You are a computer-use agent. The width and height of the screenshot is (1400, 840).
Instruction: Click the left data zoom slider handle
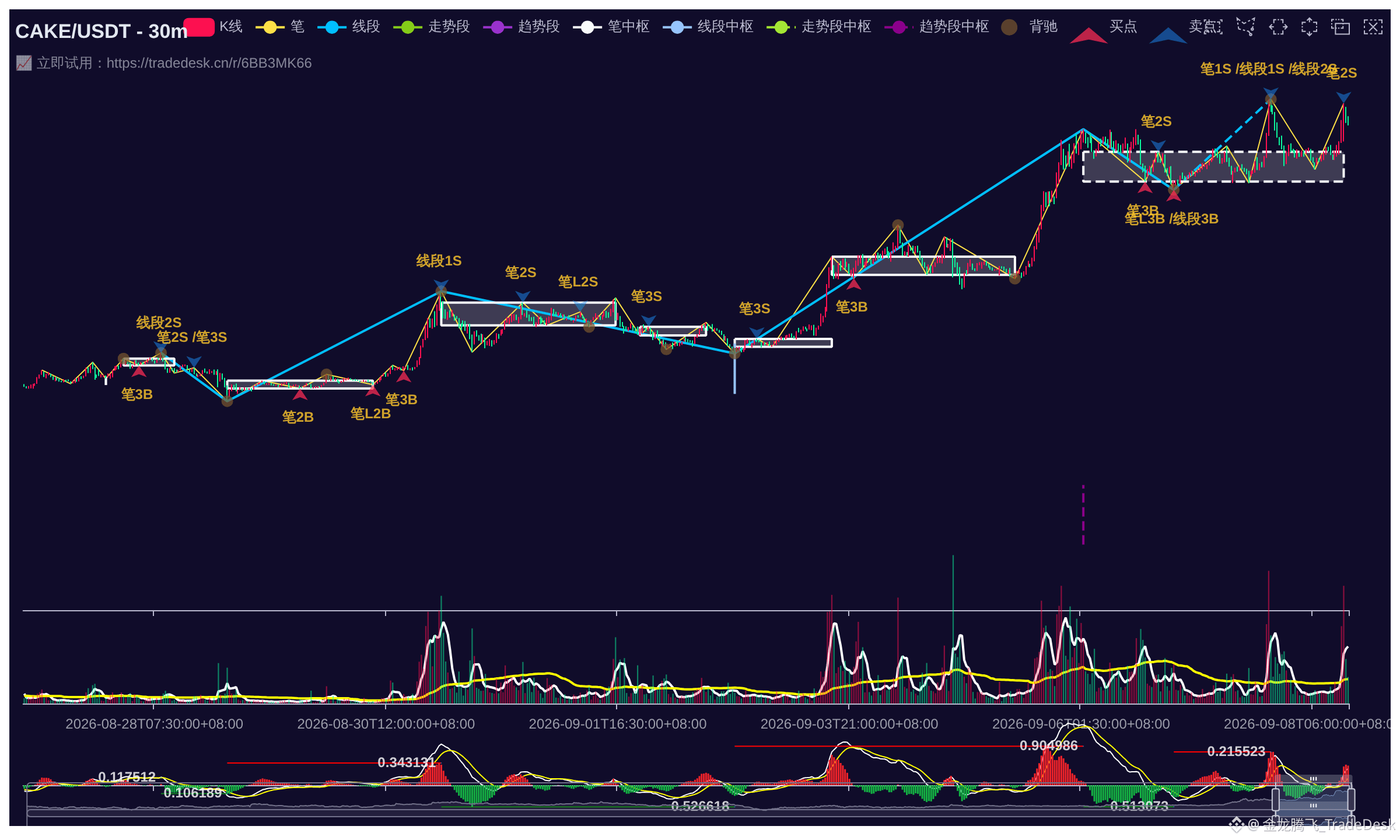tap(1276, 799)
